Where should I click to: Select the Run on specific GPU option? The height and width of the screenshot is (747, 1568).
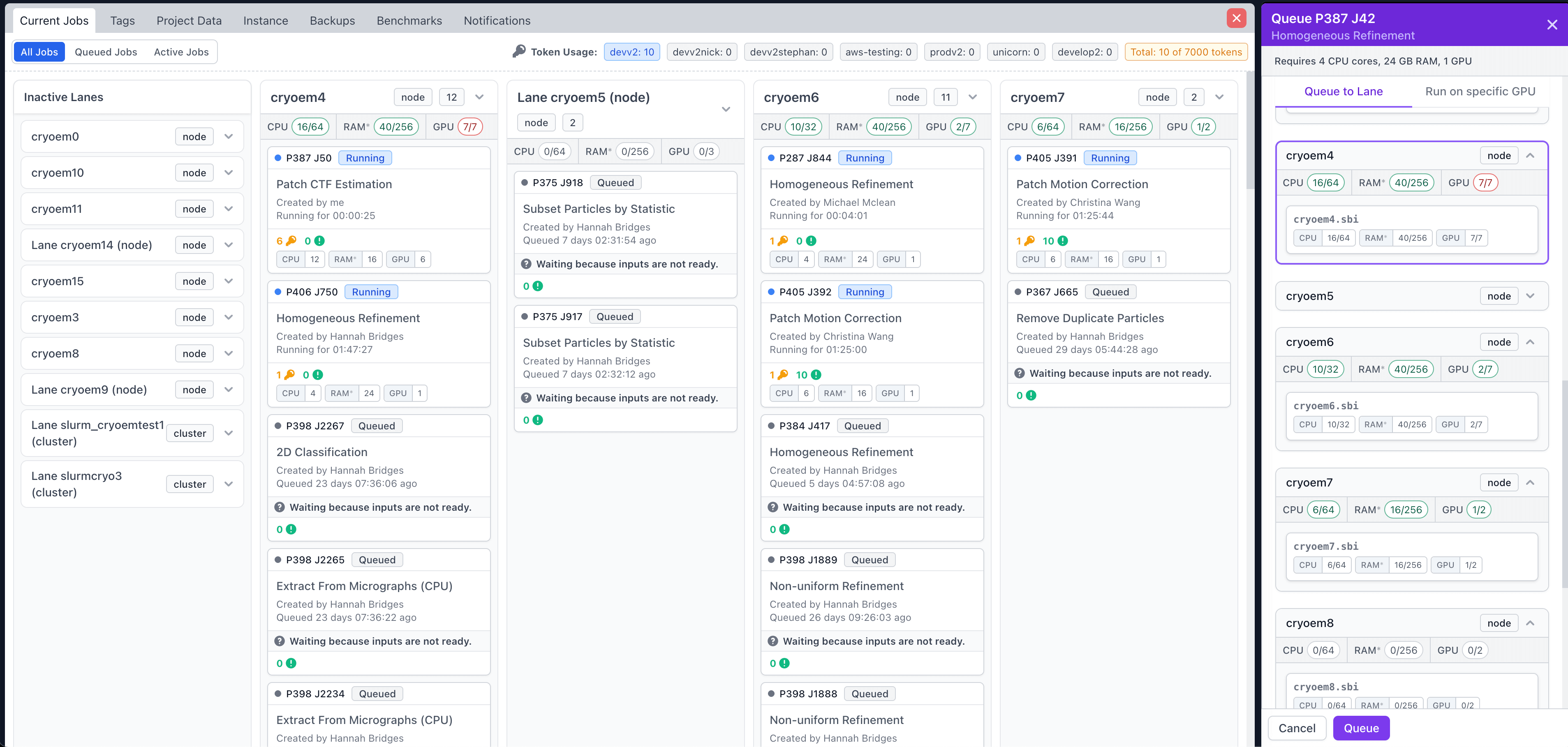click(x=1480, y=91)
